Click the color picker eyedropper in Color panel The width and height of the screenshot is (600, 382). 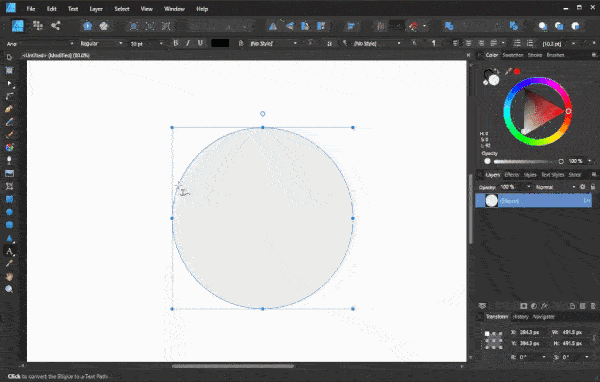click(508, 71)
